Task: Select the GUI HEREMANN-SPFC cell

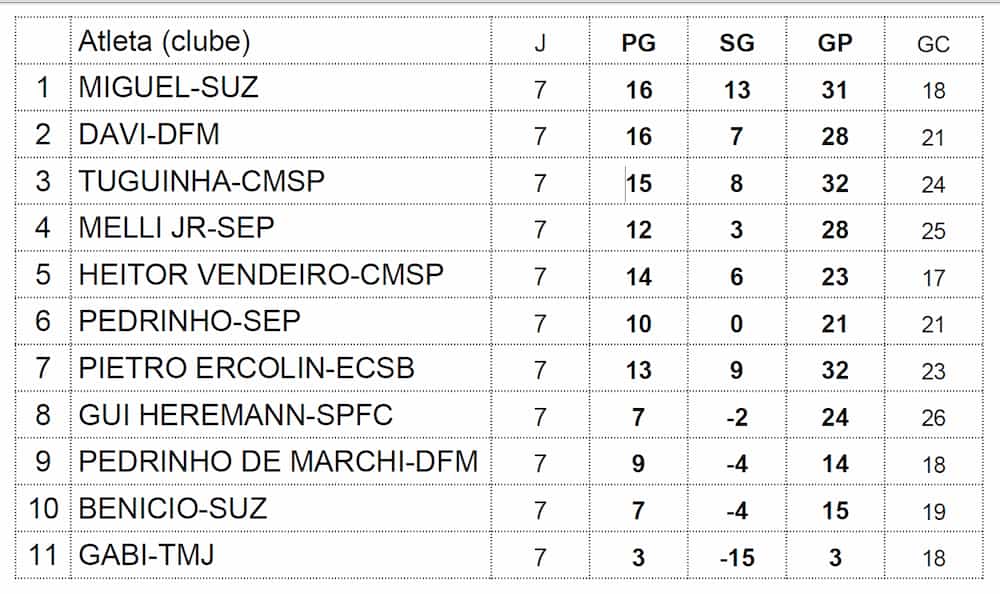Action: pos(236,415)
